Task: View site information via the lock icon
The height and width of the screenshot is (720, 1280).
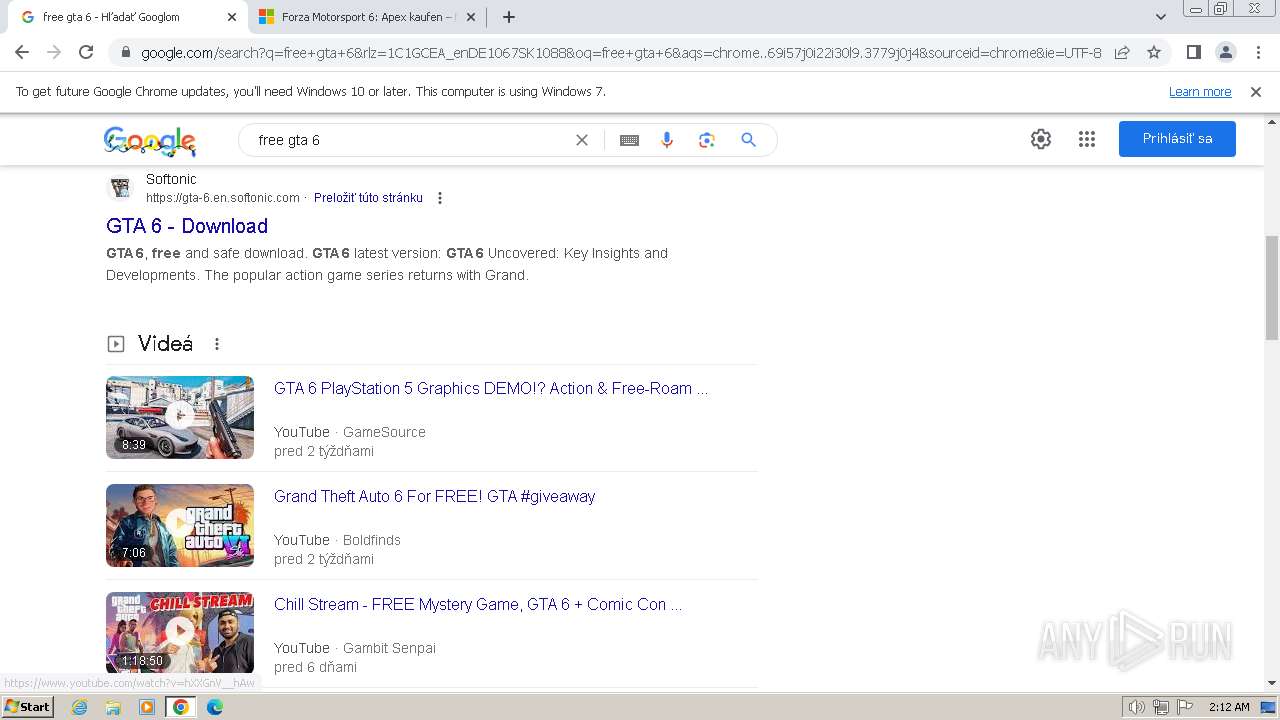Action: pos(126,53)
